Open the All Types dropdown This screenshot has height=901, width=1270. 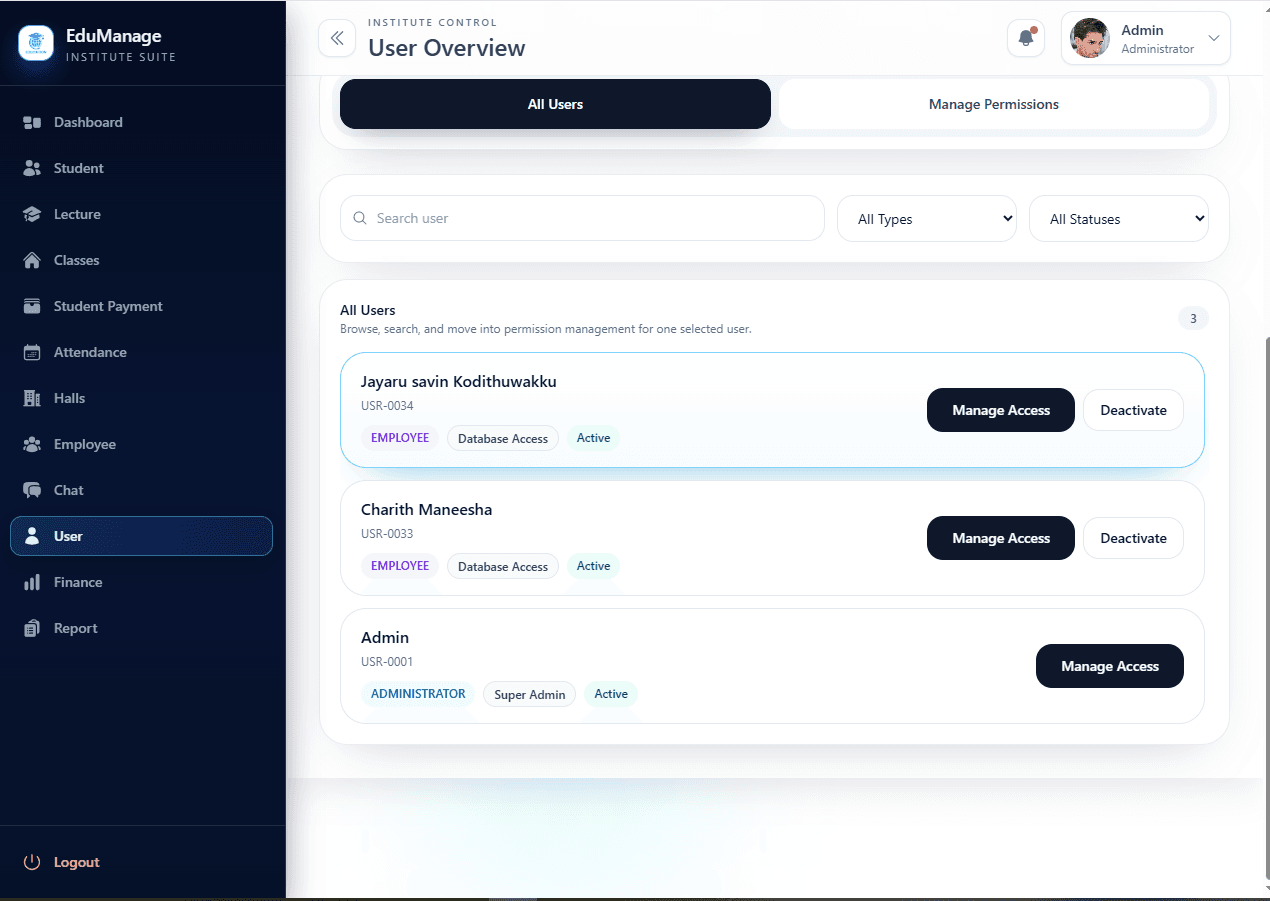coord(926,218)
